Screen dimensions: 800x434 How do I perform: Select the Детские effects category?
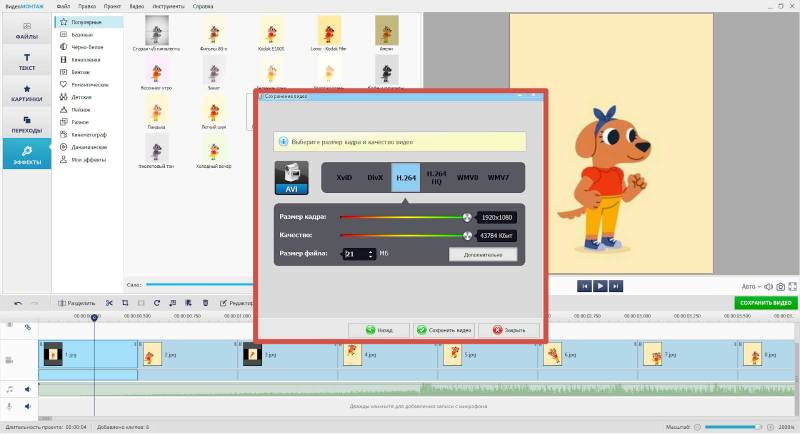tap(89, 97)
